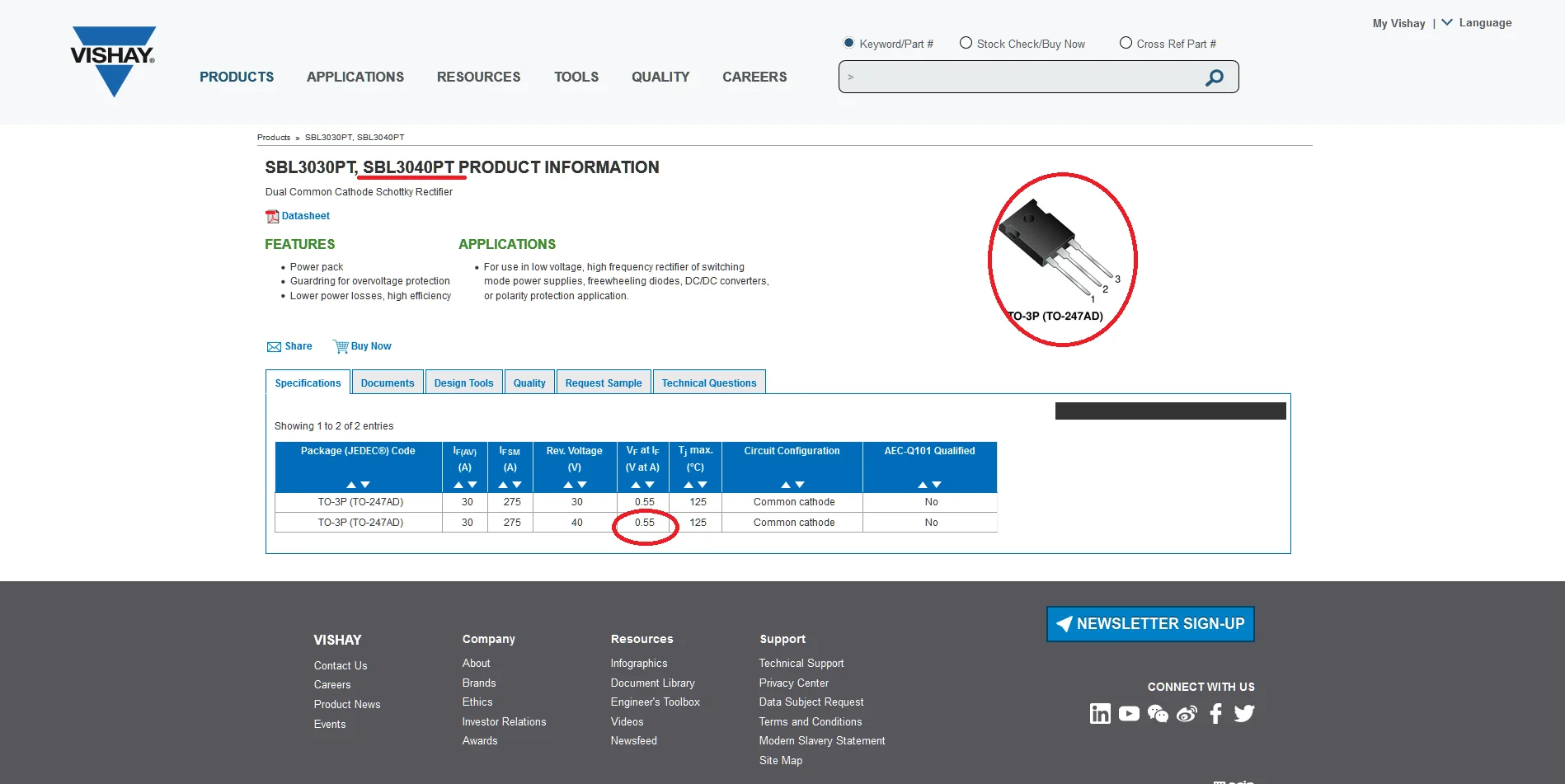Switch to the Specifications tab
Screen dimensions: 1565x784
point(308,383)
